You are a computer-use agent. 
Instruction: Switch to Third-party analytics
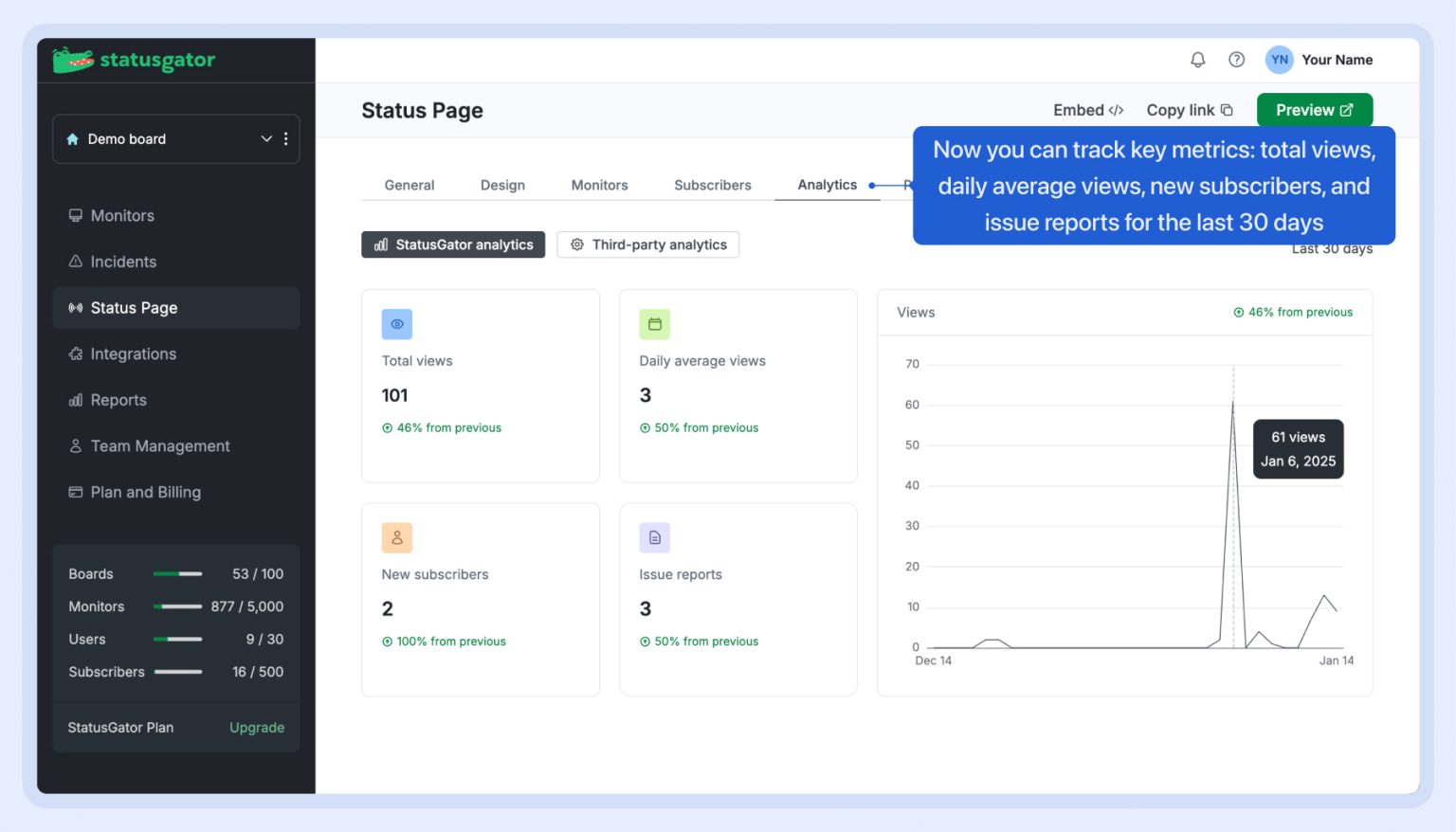point(648,244)
